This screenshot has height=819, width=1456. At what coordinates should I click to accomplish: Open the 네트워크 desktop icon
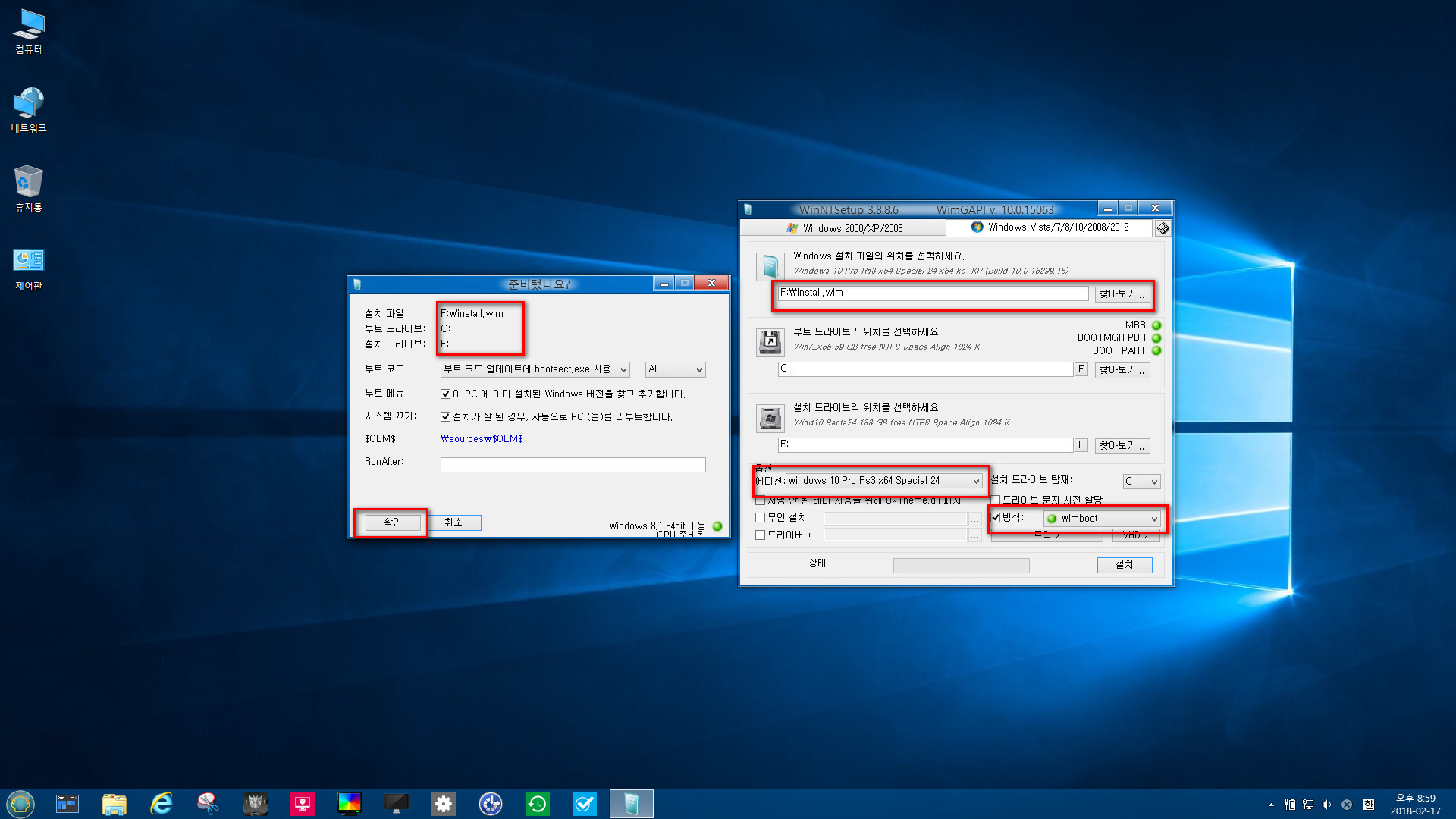point(29,111)
